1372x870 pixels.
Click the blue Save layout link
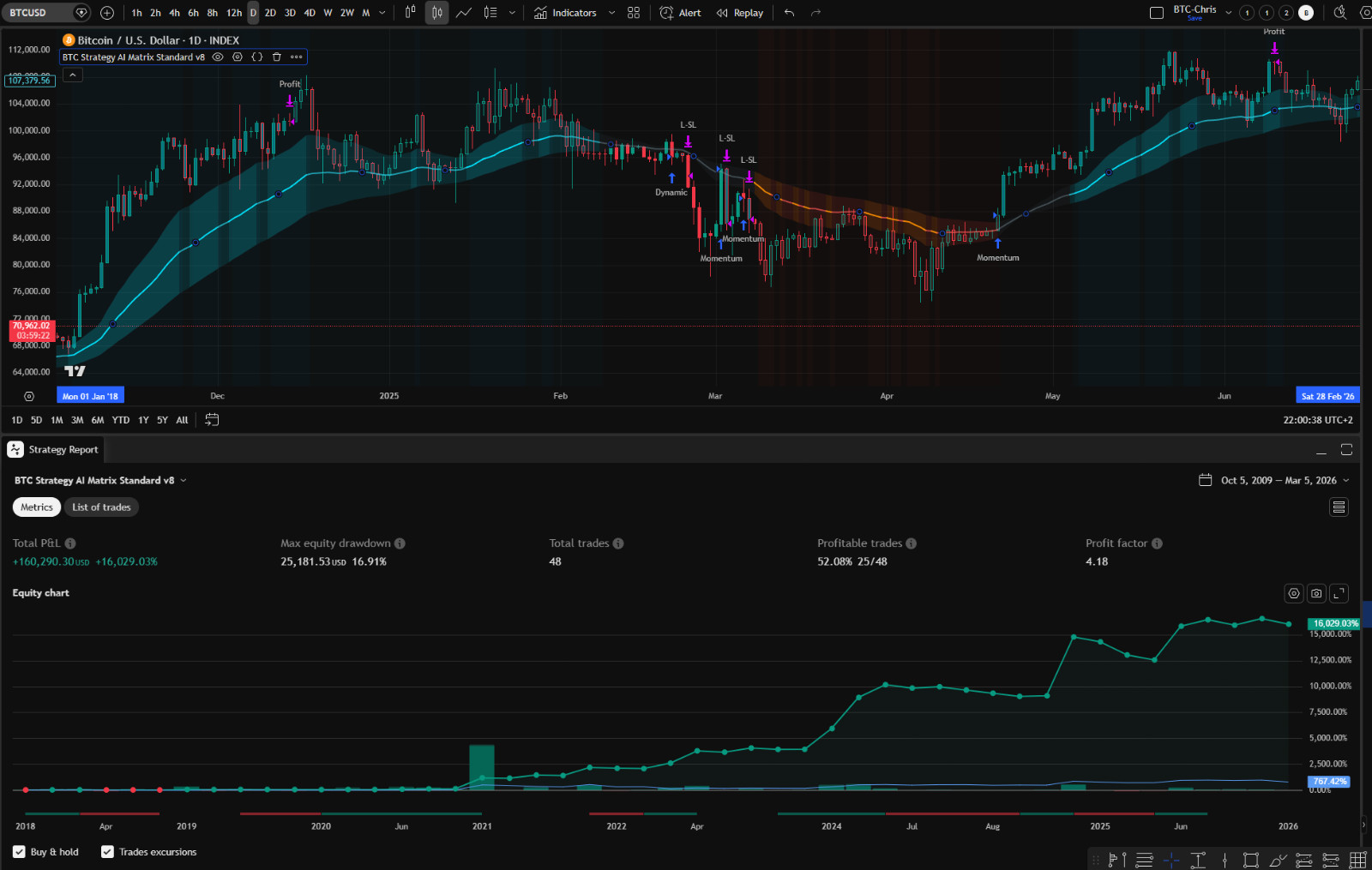click(x=1194, y=18)
